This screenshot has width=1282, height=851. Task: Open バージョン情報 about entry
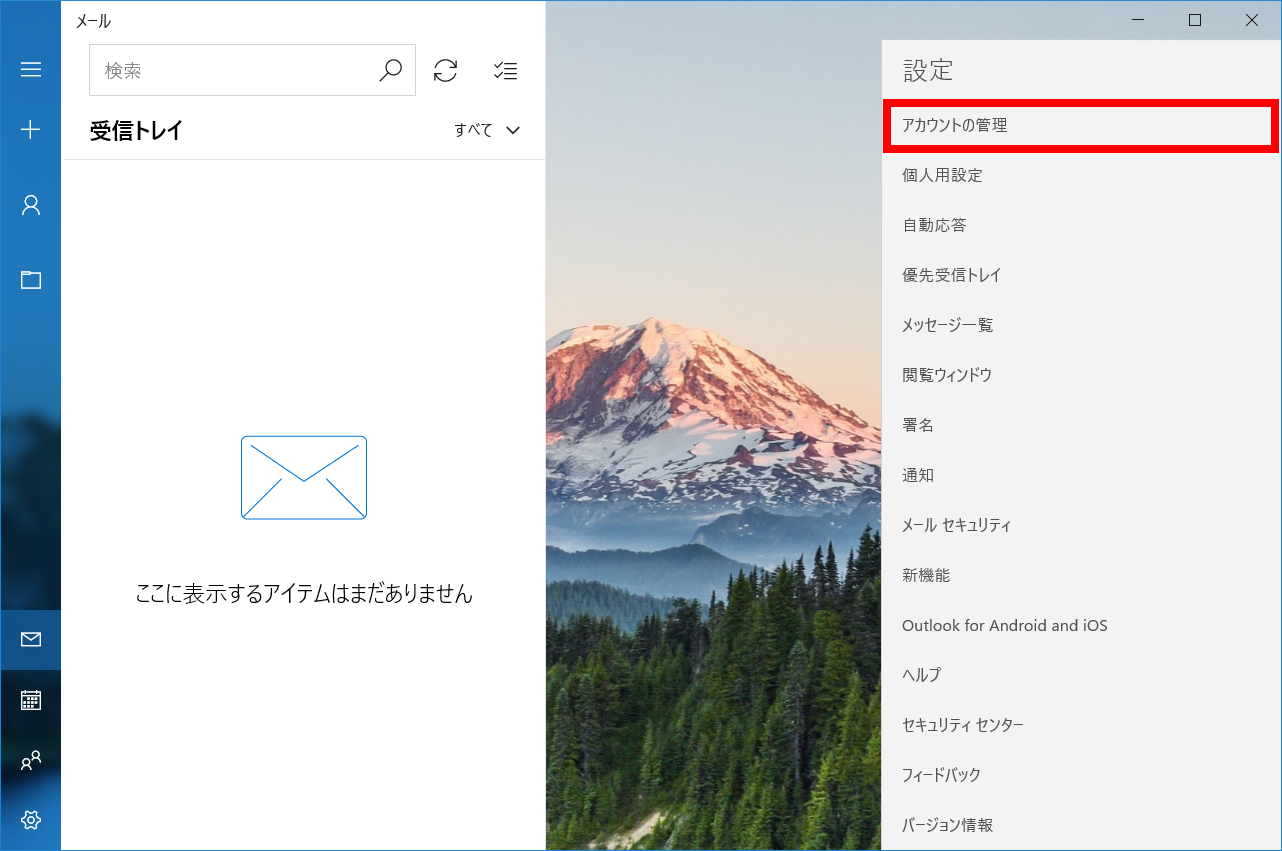click(1081, 825)
